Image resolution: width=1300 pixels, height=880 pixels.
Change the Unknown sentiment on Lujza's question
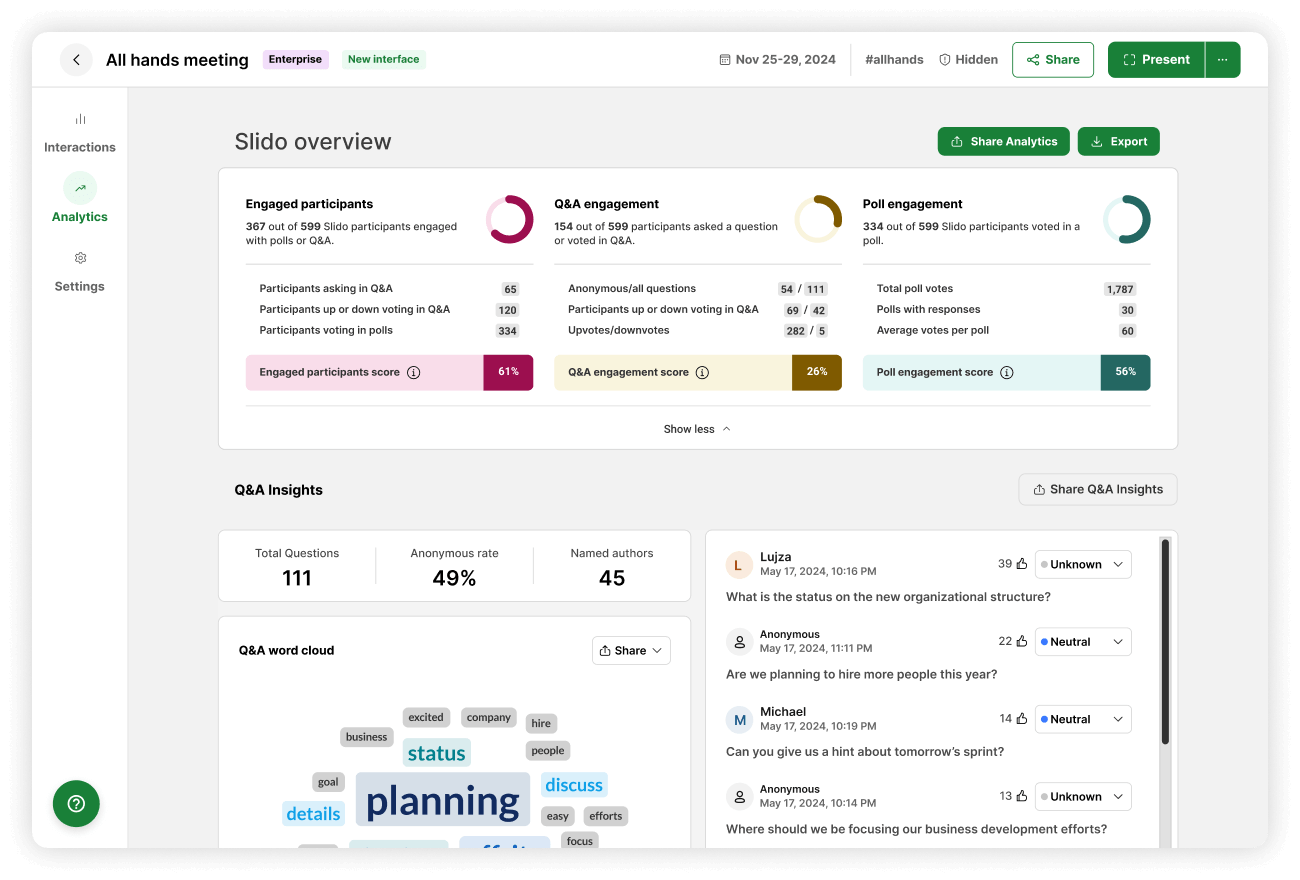[x=1083, y=564]
